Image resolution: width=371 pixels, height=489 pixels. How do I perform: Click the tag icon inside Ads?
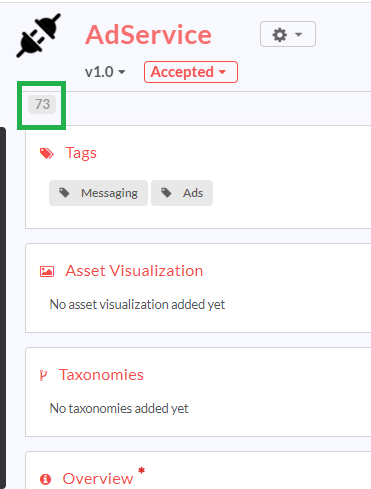coord(166,193)
